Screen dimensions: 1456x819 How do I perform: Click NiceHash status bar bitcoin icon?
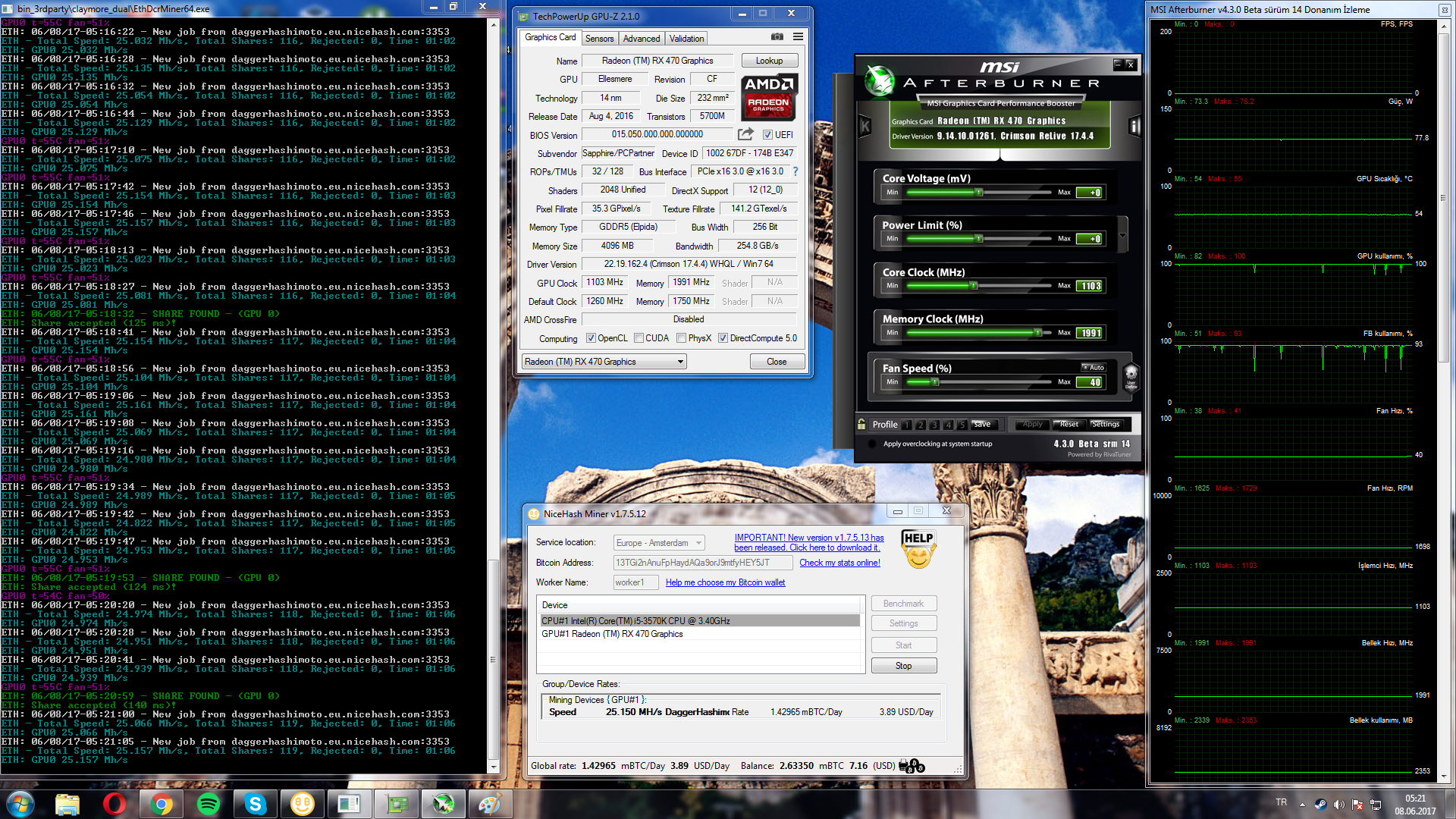(912, 766)
